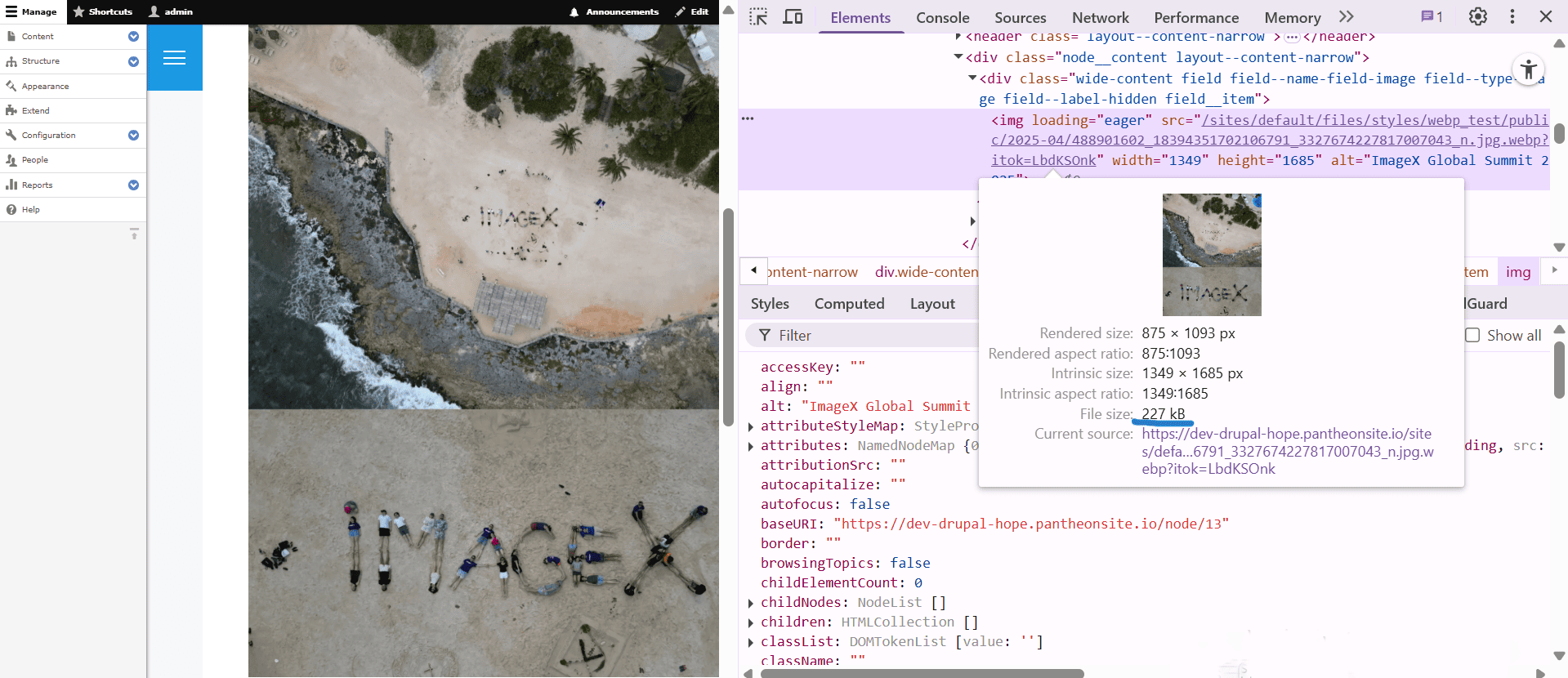Switch to the Sources tab
Viewport: 1568px width, 678px height.
[x=1020, y=17]
